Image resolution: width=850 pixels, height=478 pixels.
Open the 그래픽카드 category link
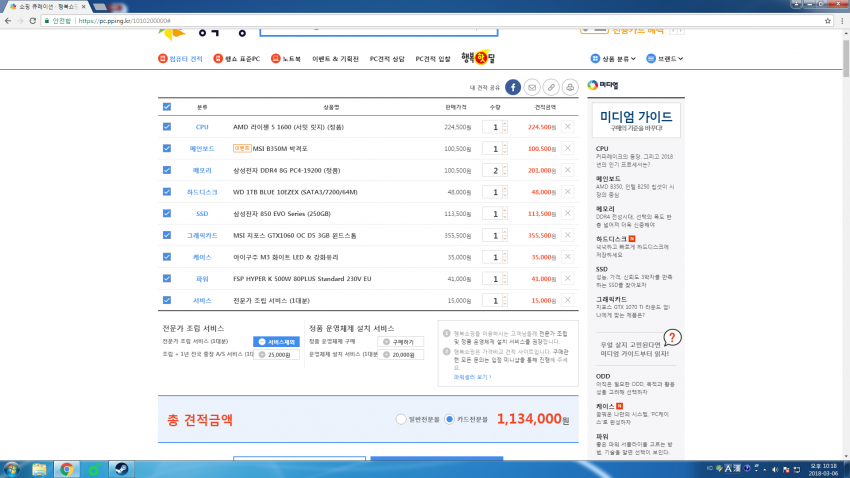tap(202, 235)
